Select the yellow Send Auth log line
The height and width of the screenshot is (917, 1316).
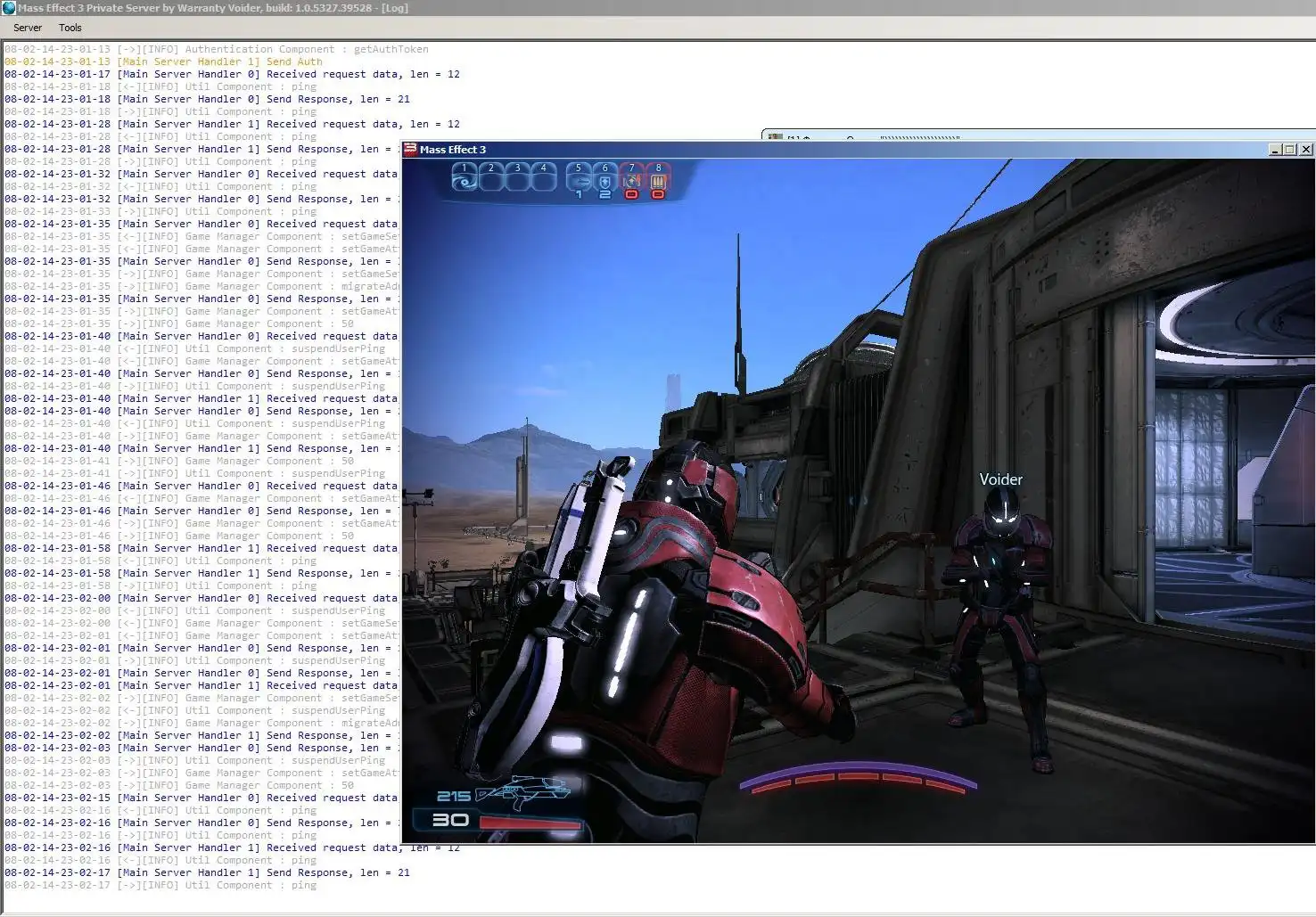pos(163,61)
